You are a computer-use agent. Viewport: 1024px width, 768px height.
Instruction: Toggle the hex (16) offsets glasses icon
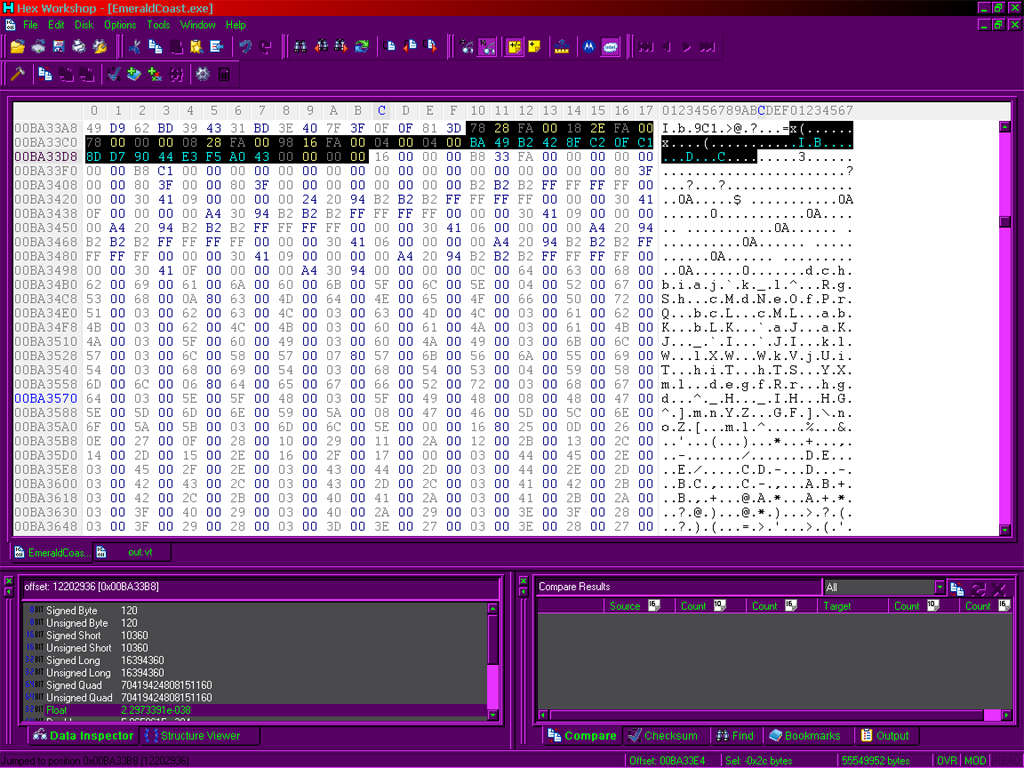click(x=487, y=47)
